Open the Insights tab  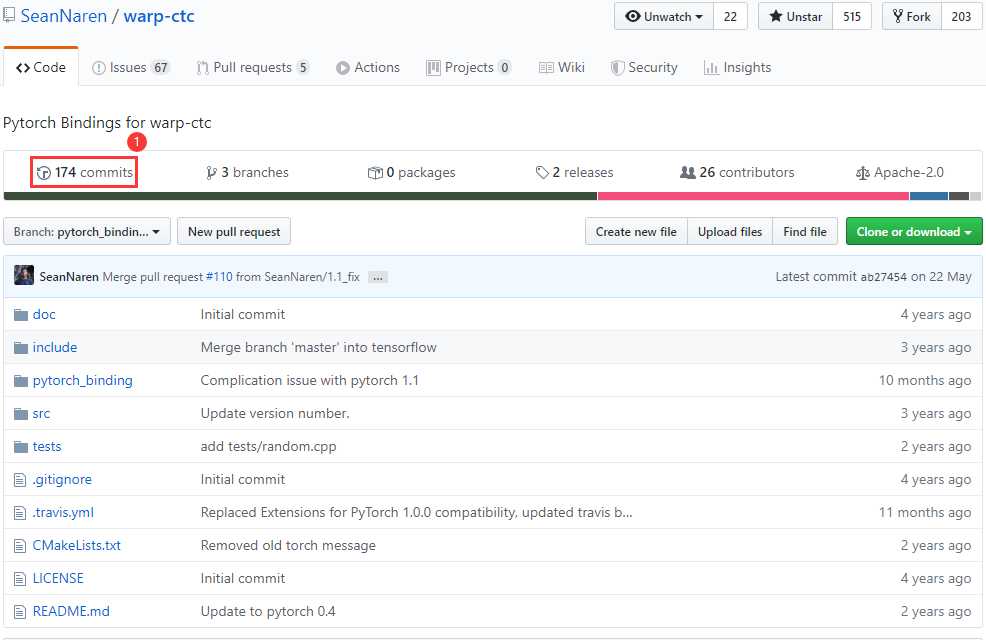[737, 67]
